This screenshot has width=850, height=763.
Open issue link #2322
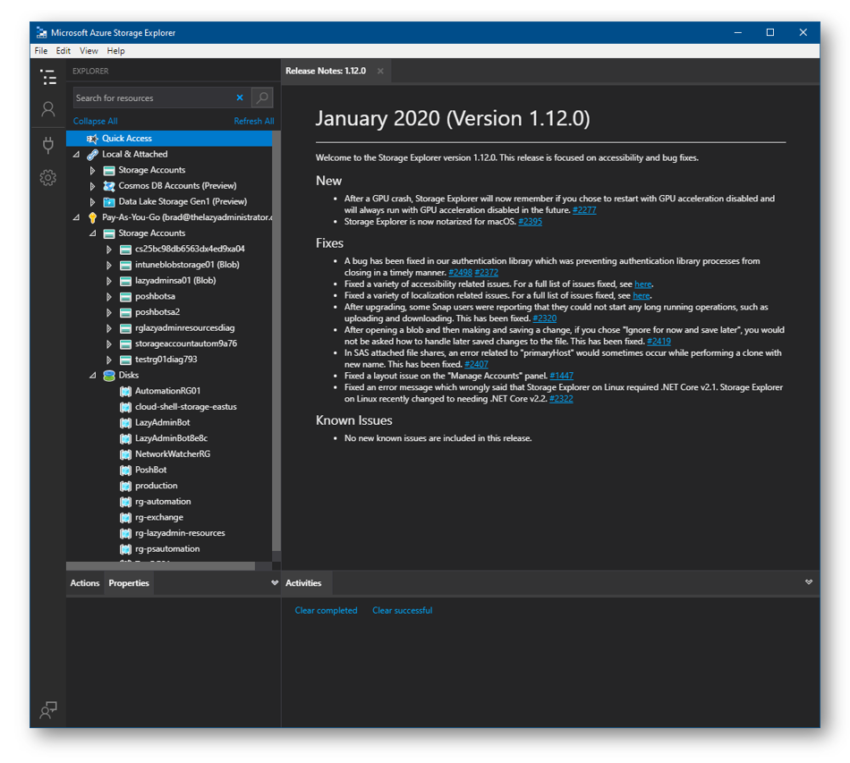point(561,399)
